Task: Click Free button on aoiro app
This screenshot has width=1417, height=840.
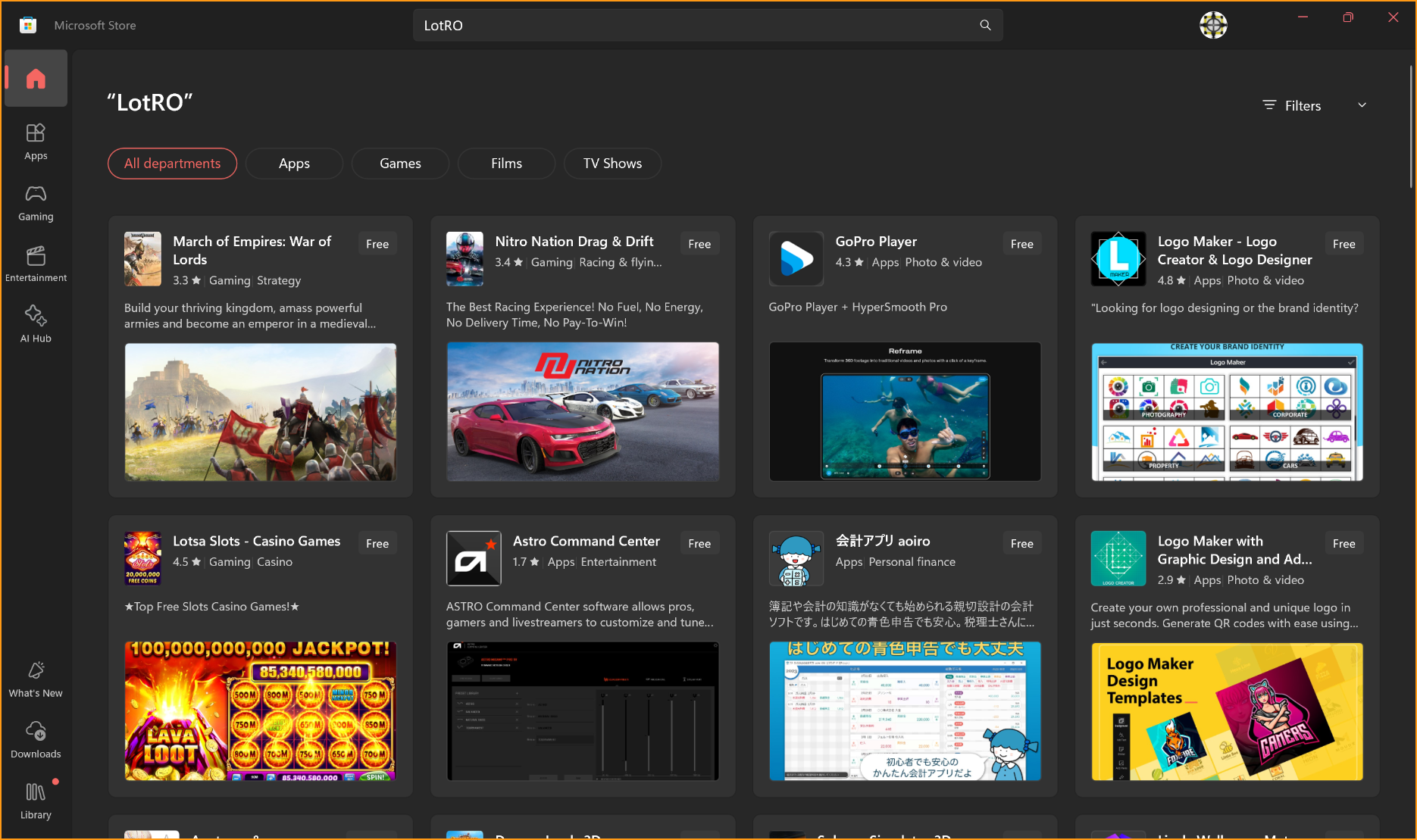Action: tap(1021, 544)
